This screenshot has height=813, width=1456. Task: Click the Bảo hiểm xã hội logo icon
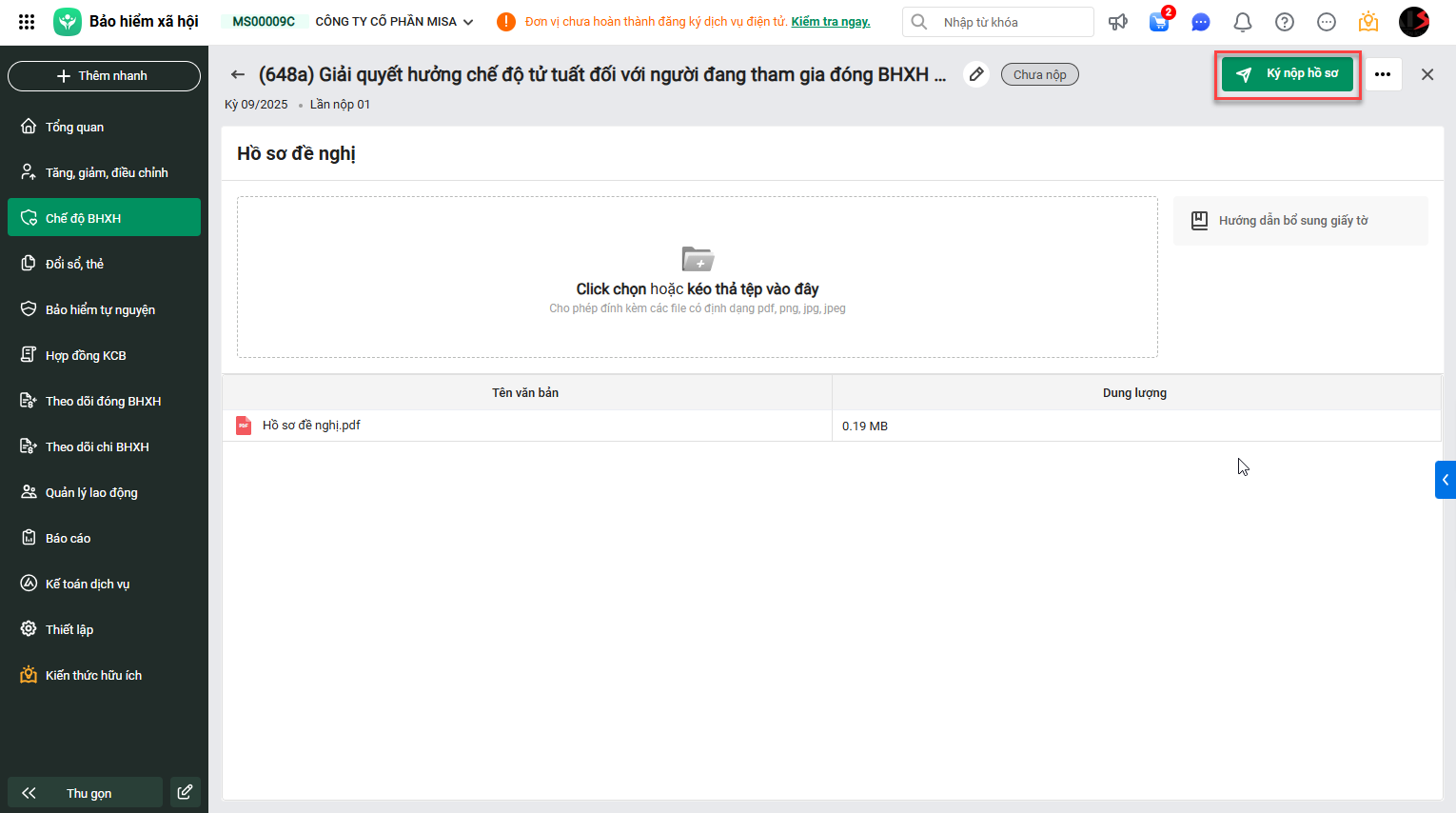coord(68,22)
